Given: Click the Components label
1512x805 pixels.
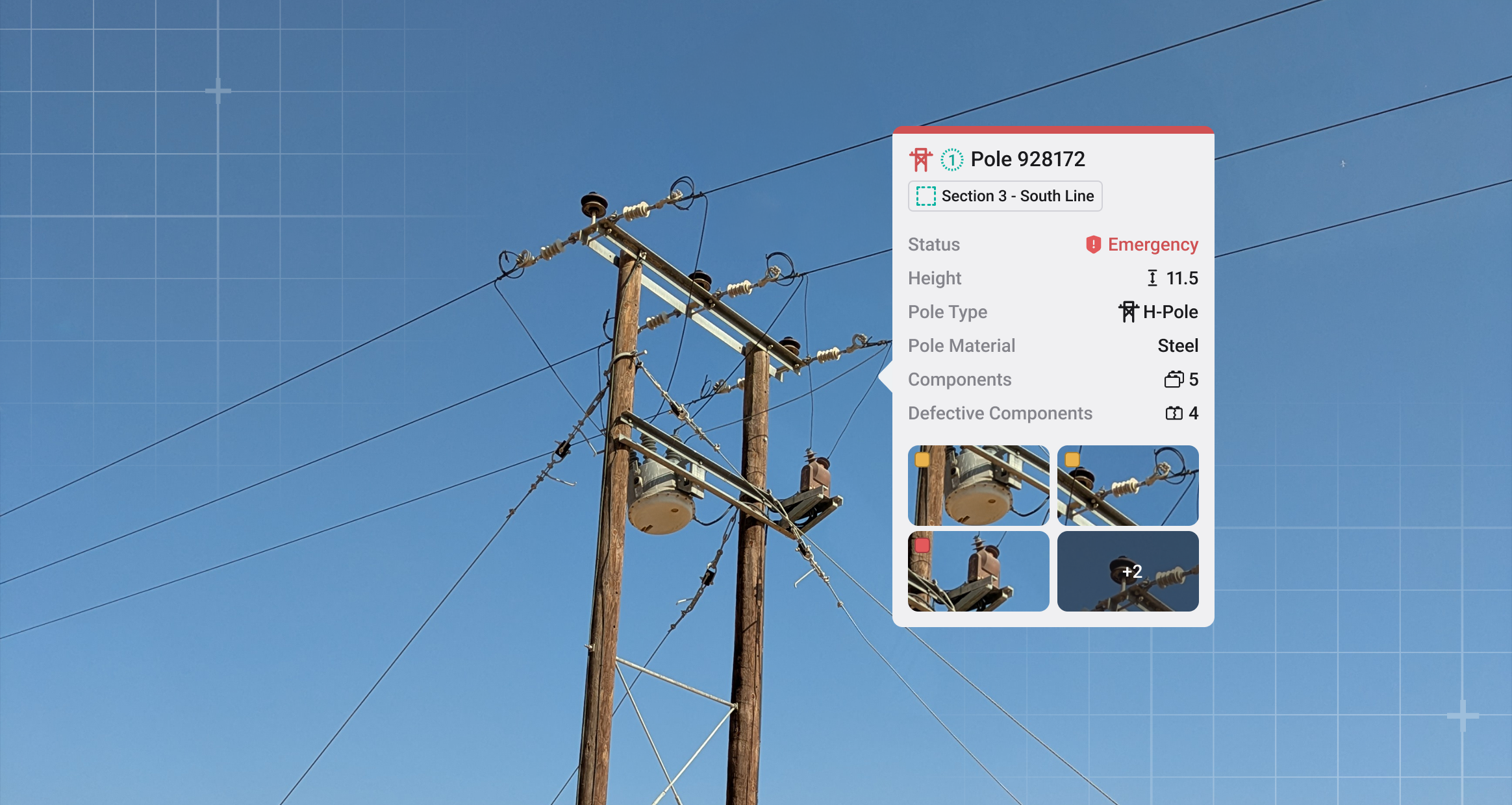Looking at the screenshot, I should pyautogui.click(x=959, y=380).
